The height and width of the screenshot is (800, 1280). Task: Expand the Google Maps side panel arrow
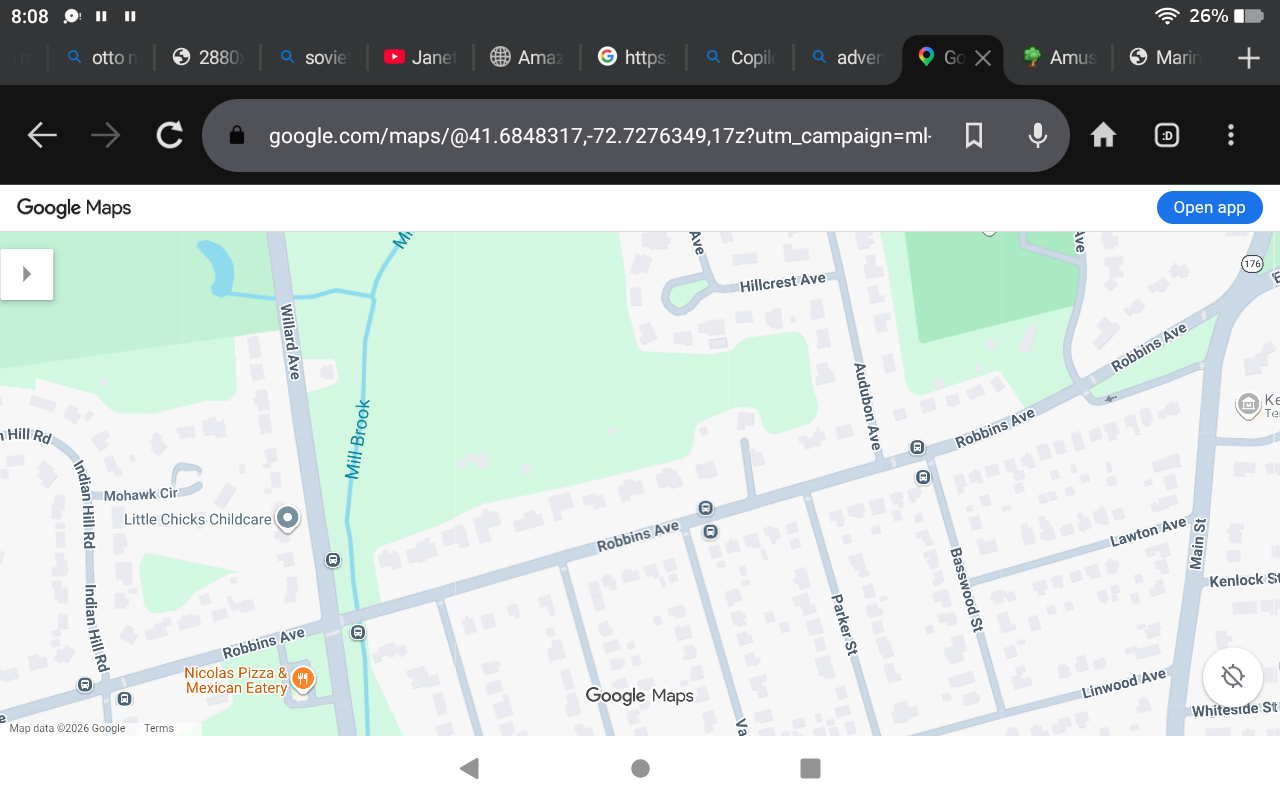[x=27, y=274]
